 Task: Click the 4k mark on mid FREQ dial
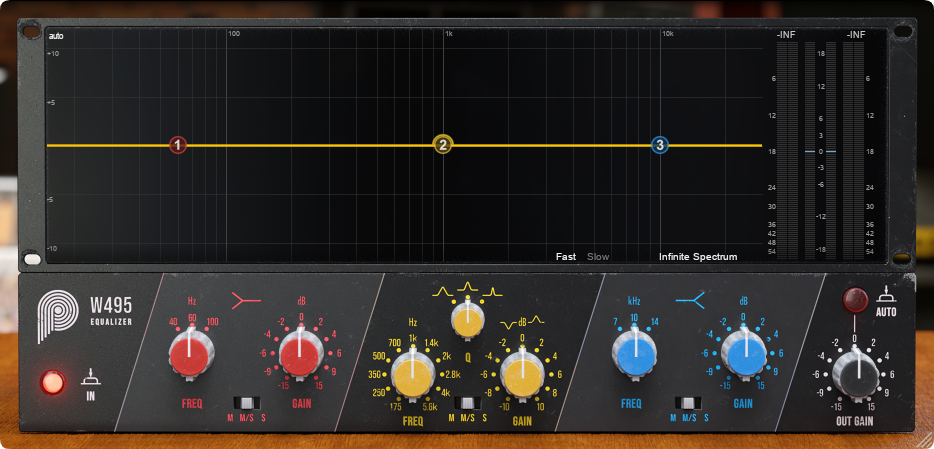click(x=446, y=392)
